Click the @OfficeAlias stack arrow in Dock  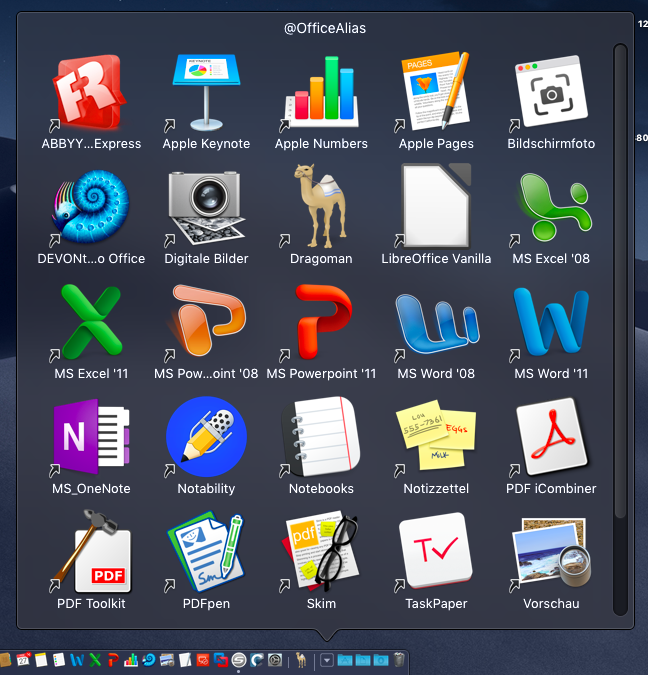tap(327, 660)
